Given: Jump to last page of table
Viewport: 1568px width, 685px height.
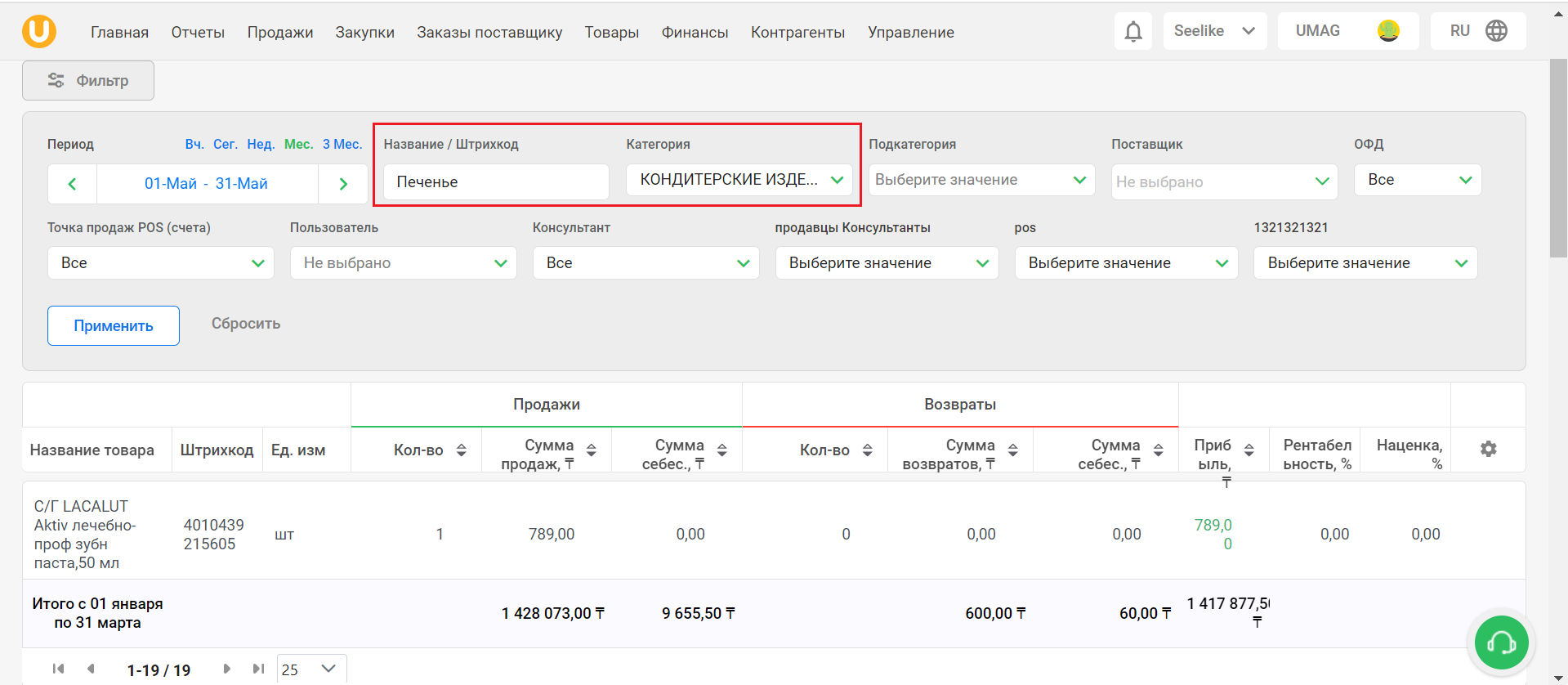Looking at the screenshot, I should pyautogui.click(x=258, y=669).
